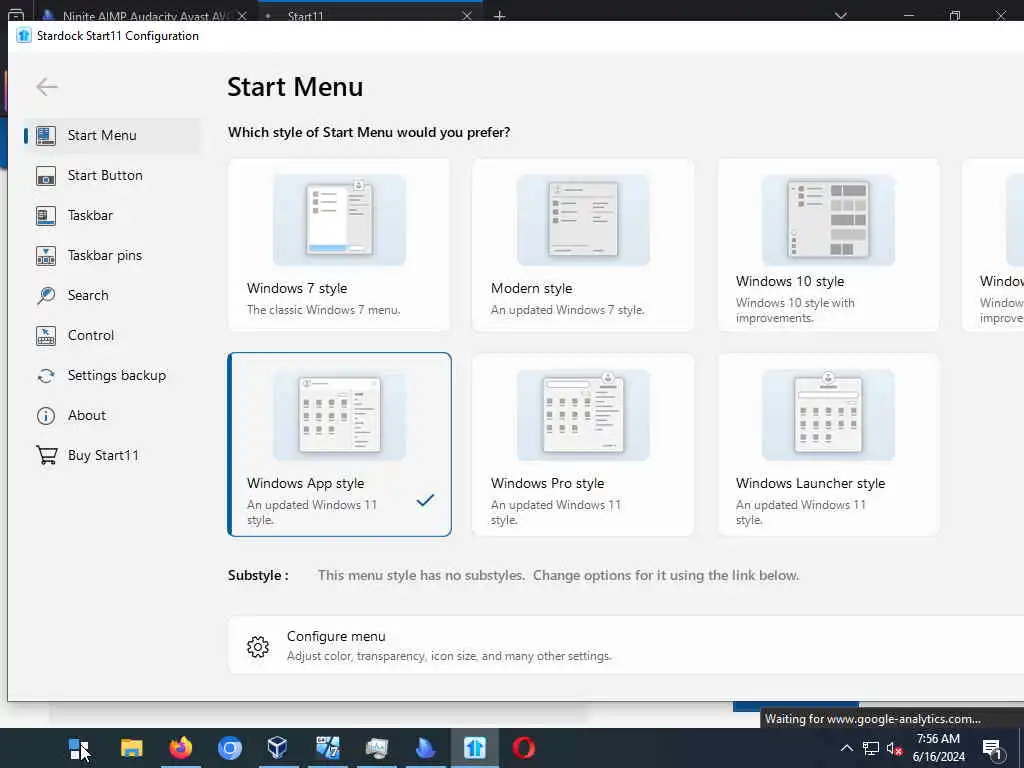The image size is (1024, 768).
Task: Open the notification center icon
Action: coord(992,749)
